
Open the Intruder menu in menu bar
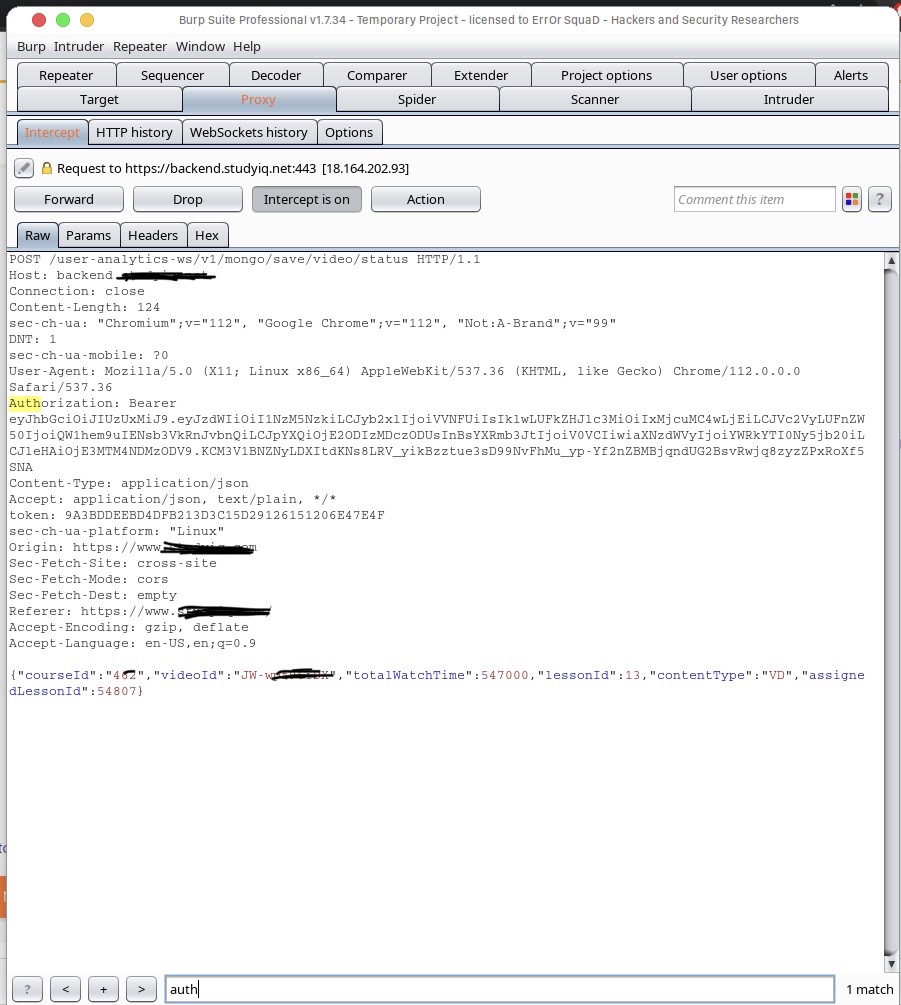[78, 46]
